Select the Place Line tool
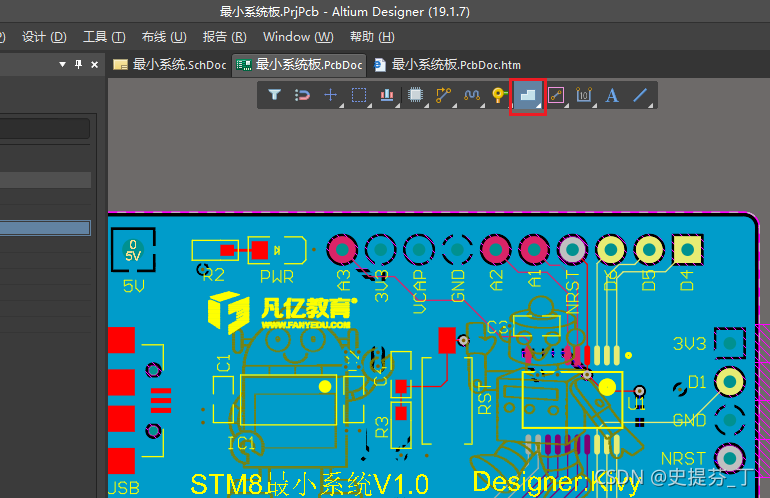The image size is (770, 498). (x=640, y=95)
